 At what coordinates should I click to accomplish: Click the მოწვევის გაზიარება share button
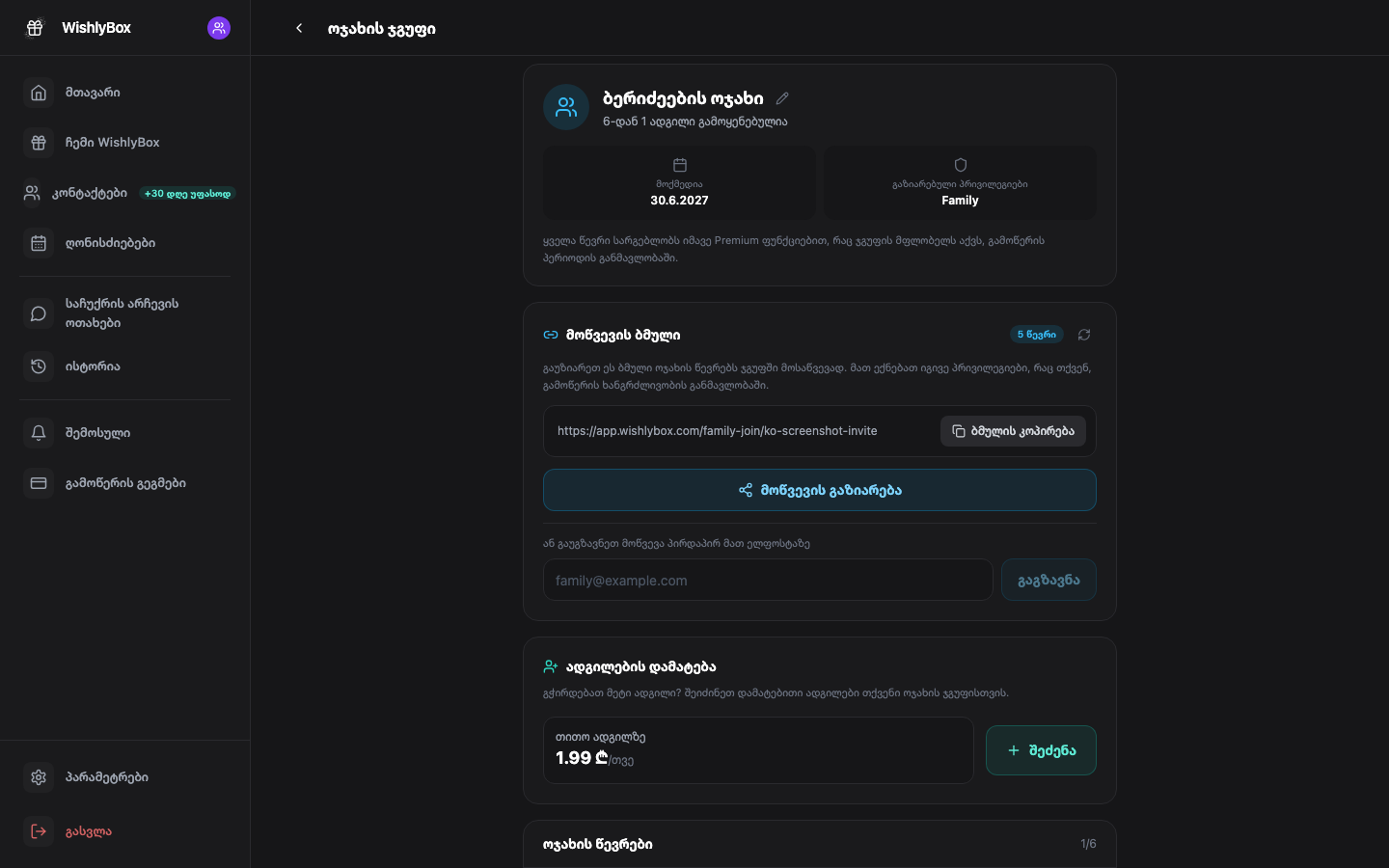820,490
